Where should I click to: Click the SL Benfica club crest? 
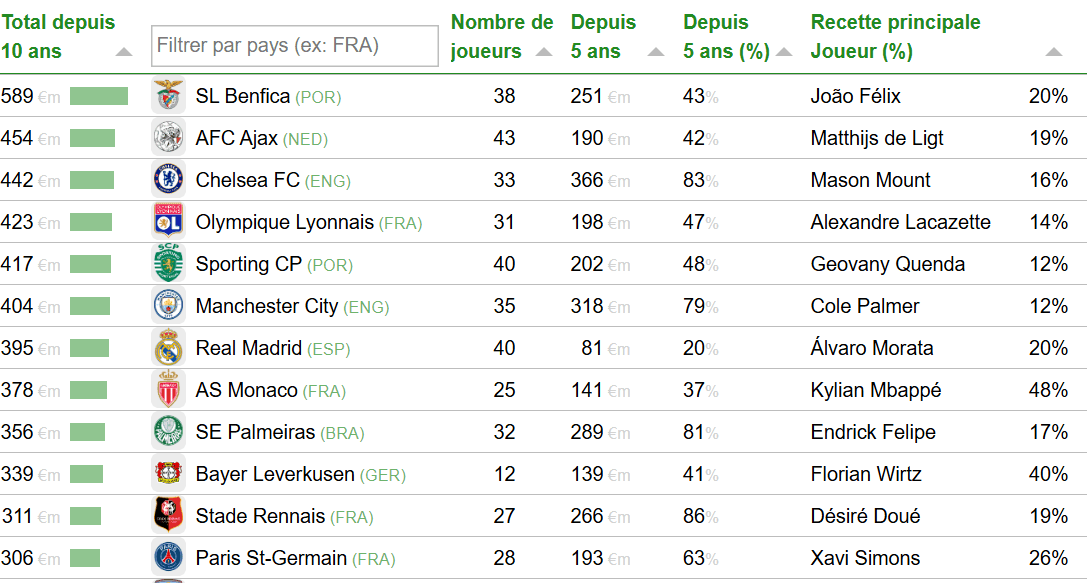[168, 96]
